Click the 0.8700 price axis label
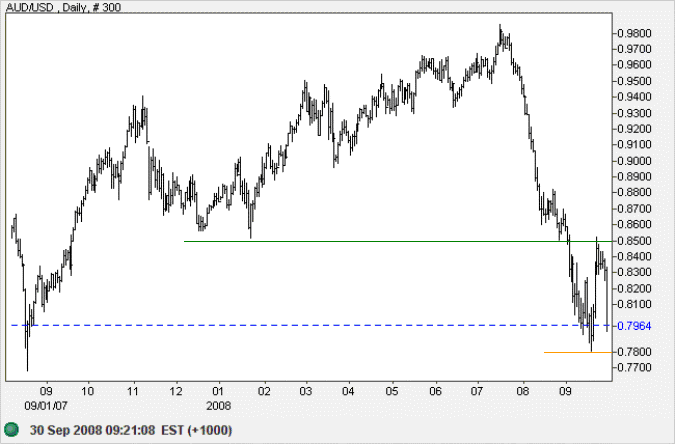The image size is (675, 444). pyautogui.click(x=634, y=209)
